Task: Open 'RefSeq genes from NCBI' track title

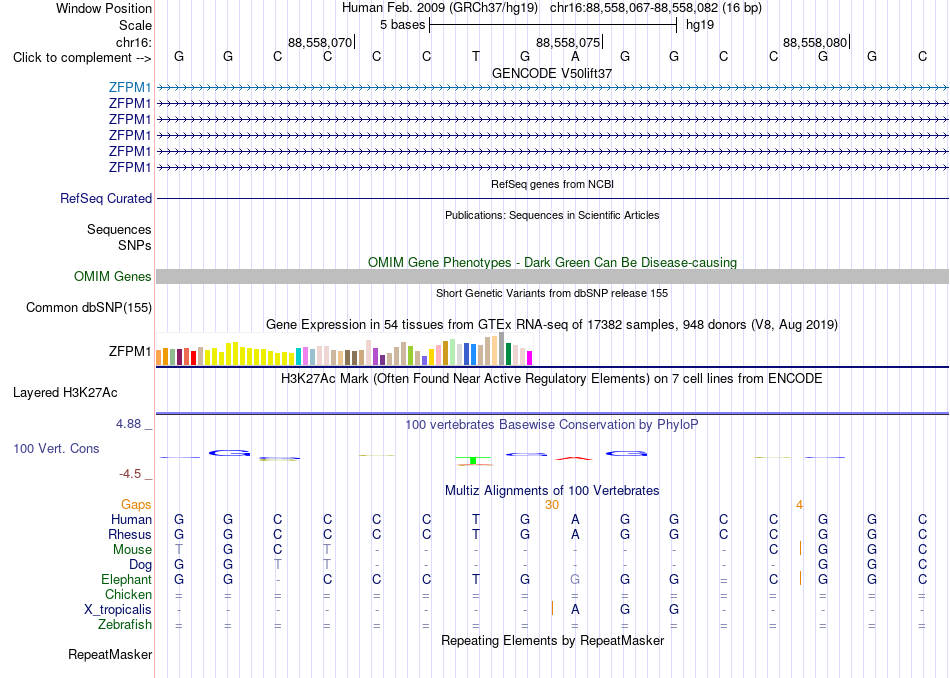Action: [552, 184]
